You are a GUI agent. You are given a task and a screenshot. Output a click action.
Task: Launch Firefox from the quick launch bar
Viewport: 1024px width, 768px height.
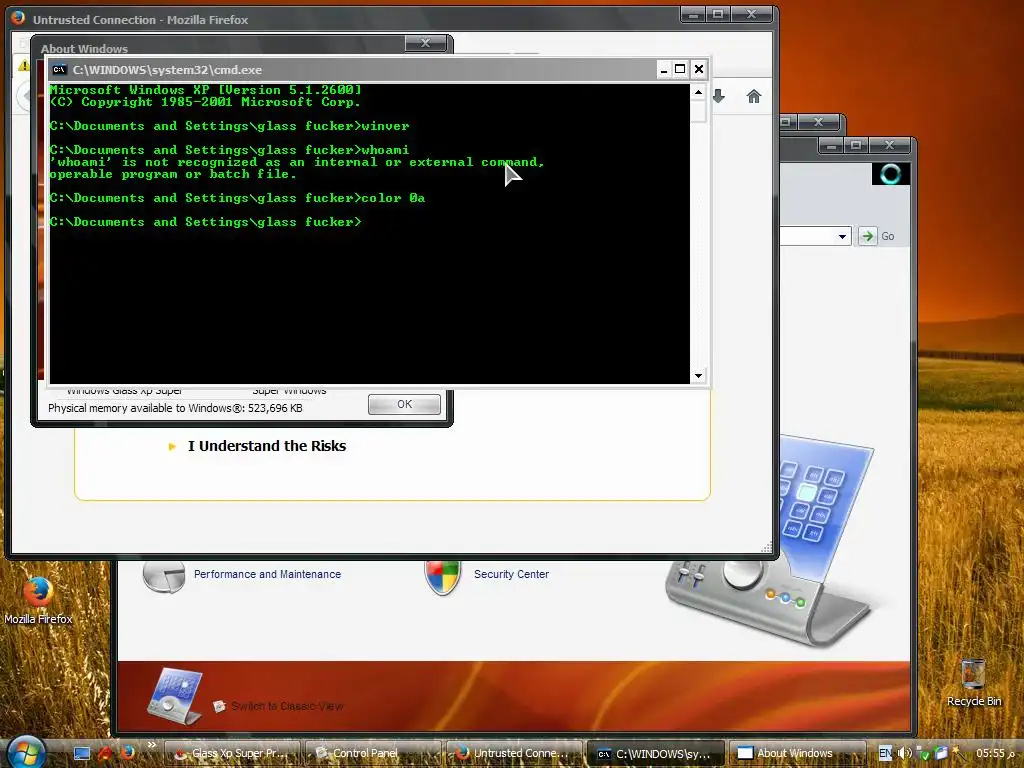coord(127,752)
